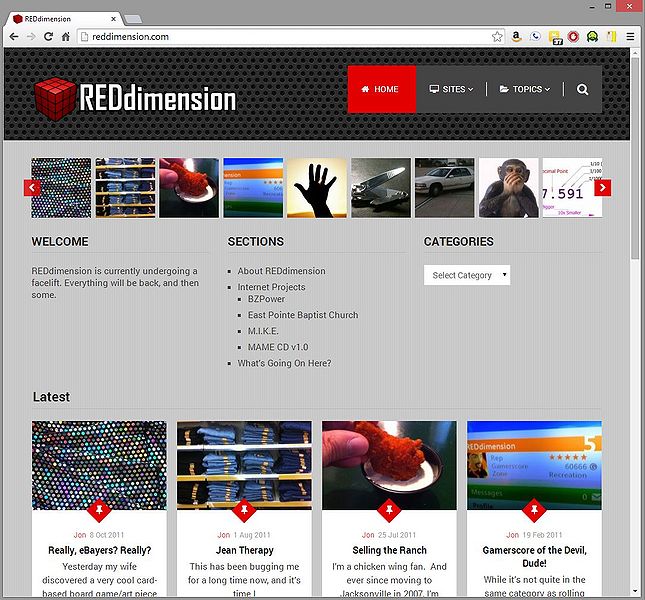Screen dimensions: 645x600
Task: Select the white car carousel thumbnail
Action: [445, 188]
